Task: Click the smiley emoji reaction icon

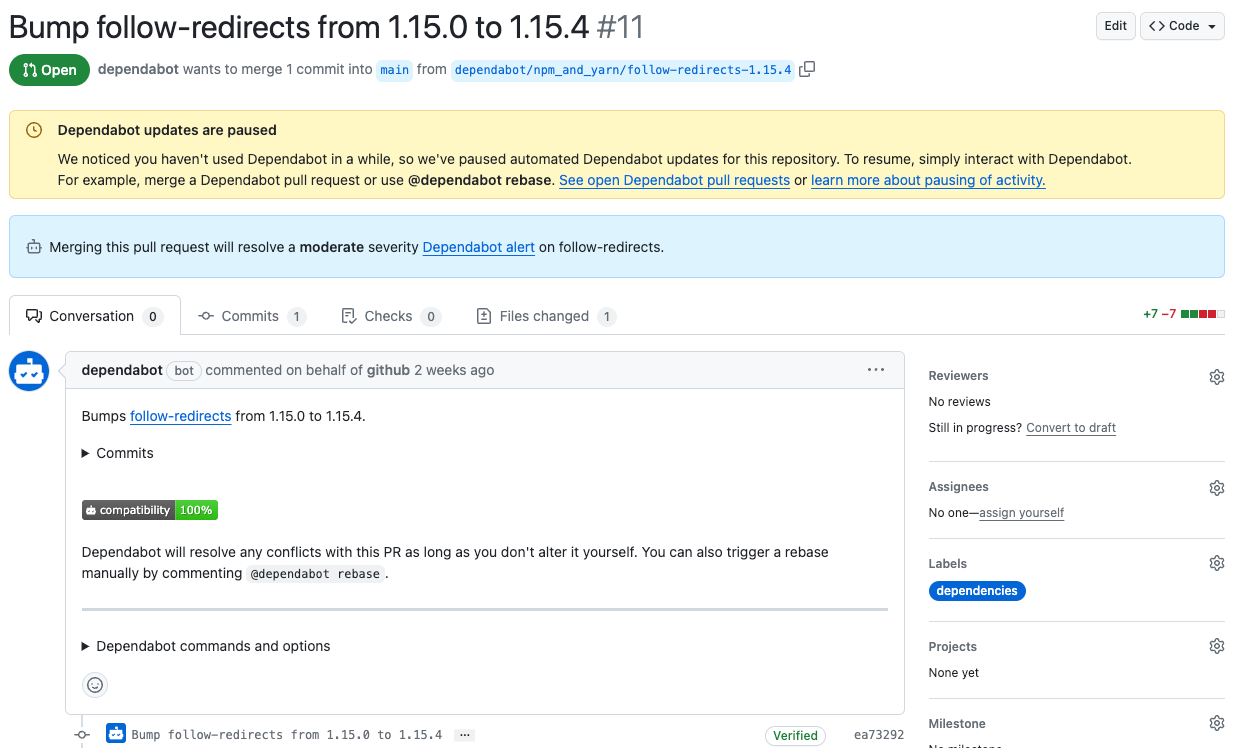Action: 95,685
